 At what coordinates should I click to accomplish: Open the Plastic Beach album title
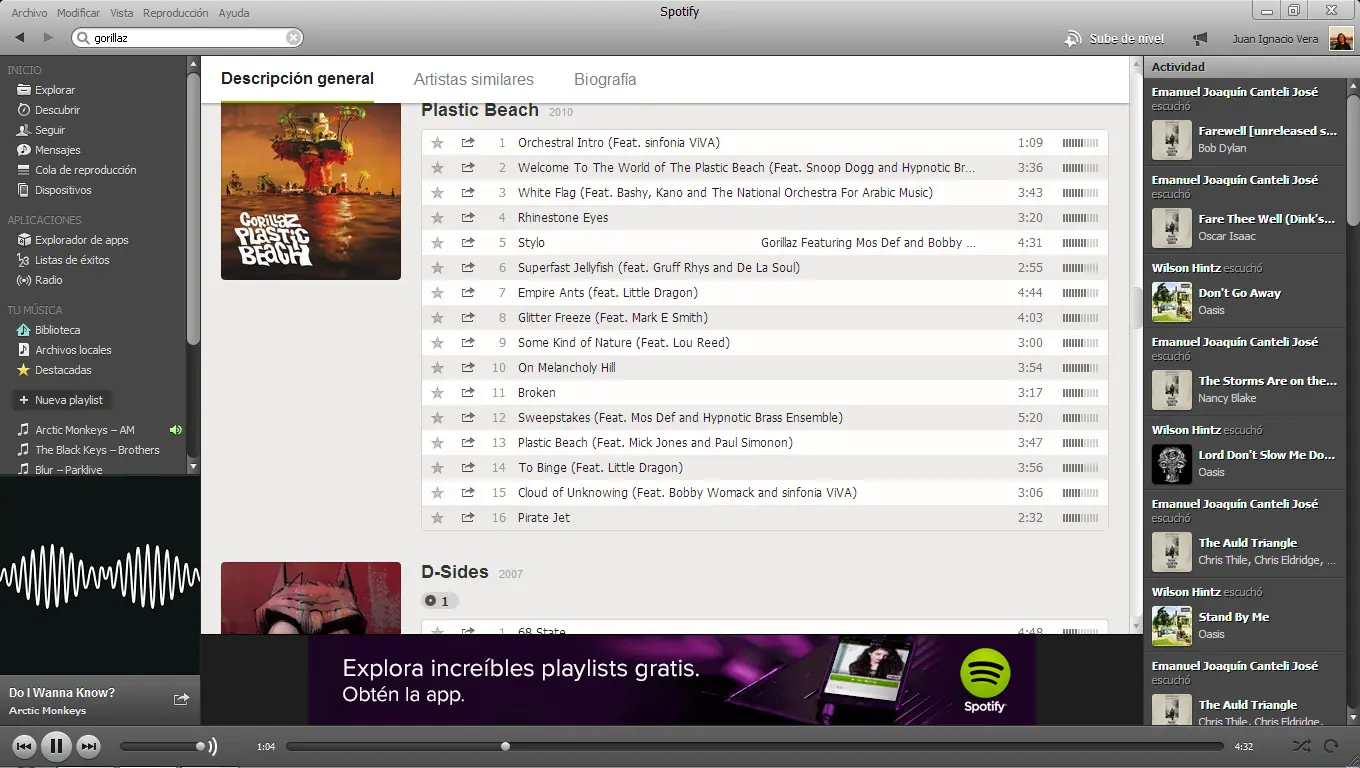pos(480,110)
